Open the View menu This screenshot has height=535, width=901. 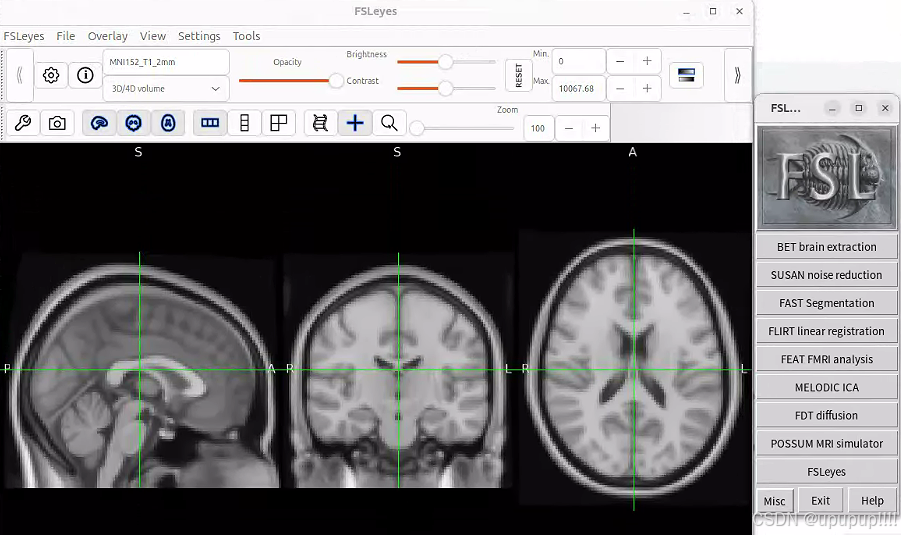[x=153, y=36]
